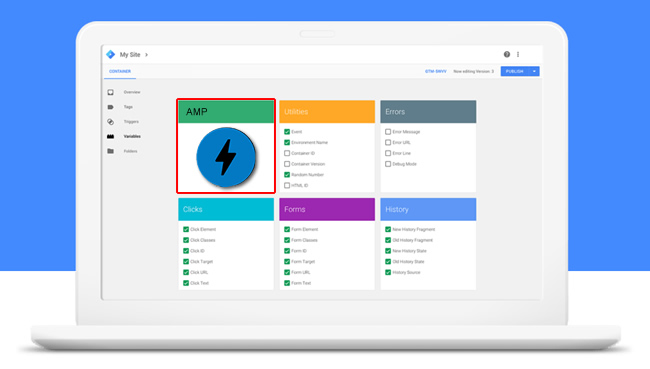Open the three-dot more options menu

click(518, 54)
